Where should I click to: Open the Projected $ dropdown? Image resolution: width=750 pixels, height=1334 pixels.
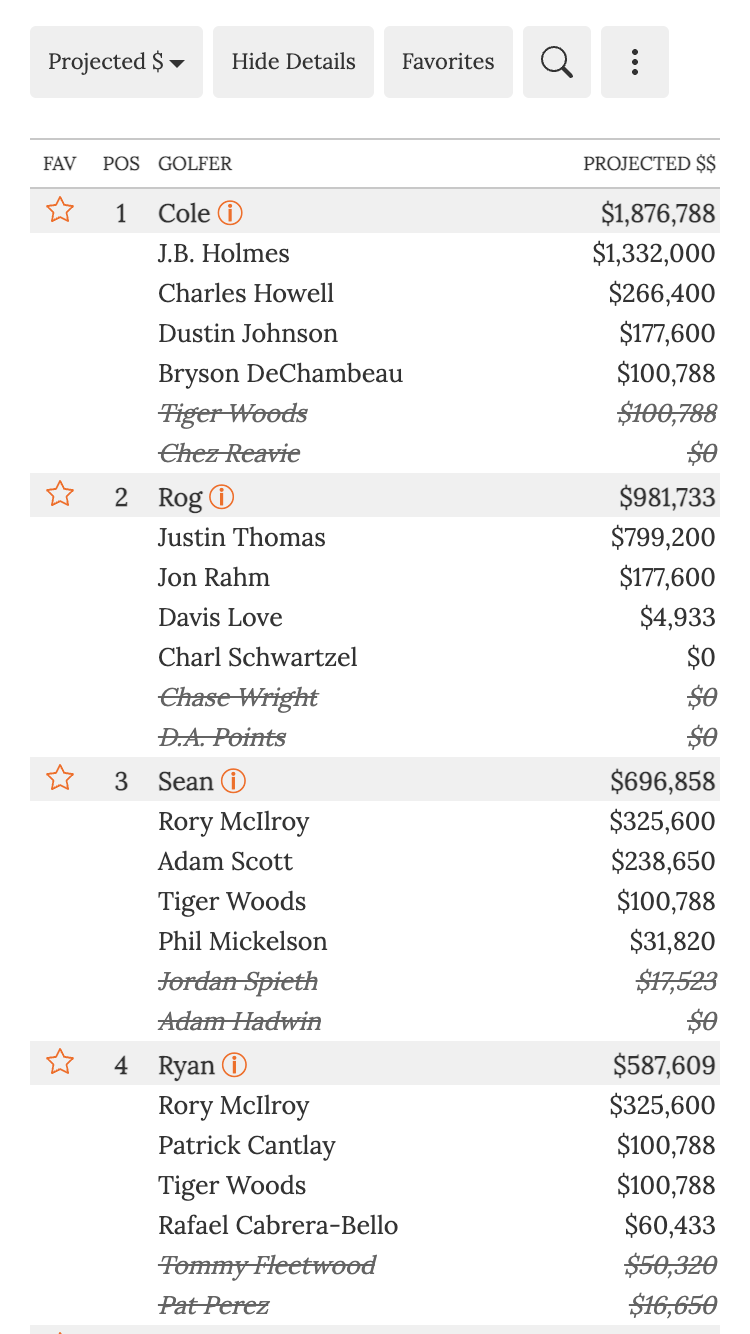116,62
